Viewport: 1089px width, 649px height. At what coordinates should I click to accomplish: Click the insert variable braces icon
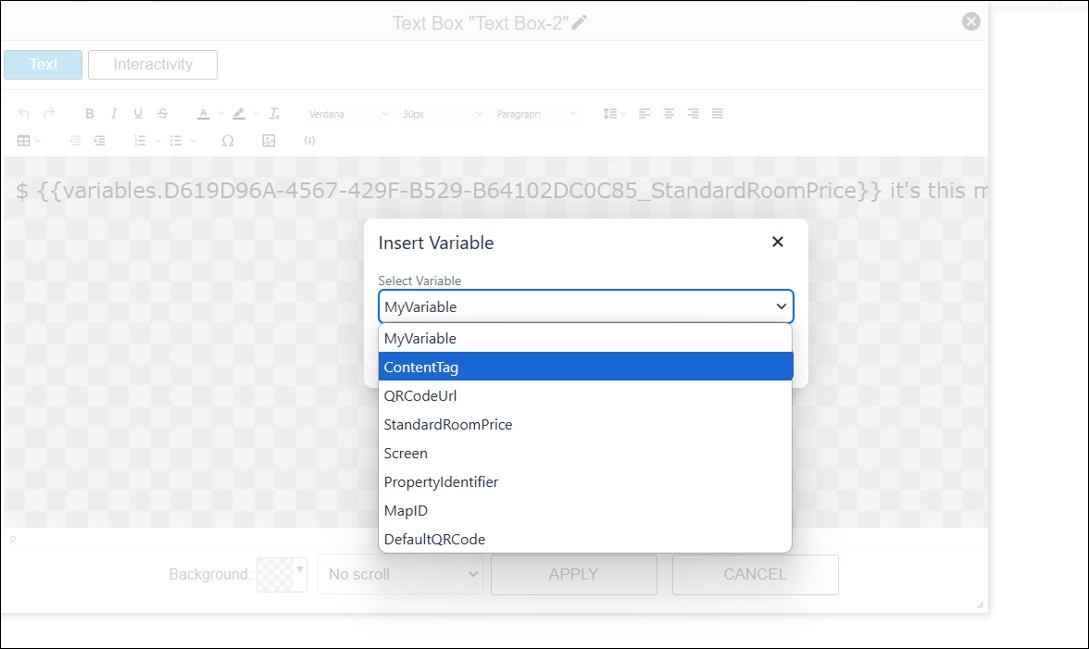coord(309,141)
